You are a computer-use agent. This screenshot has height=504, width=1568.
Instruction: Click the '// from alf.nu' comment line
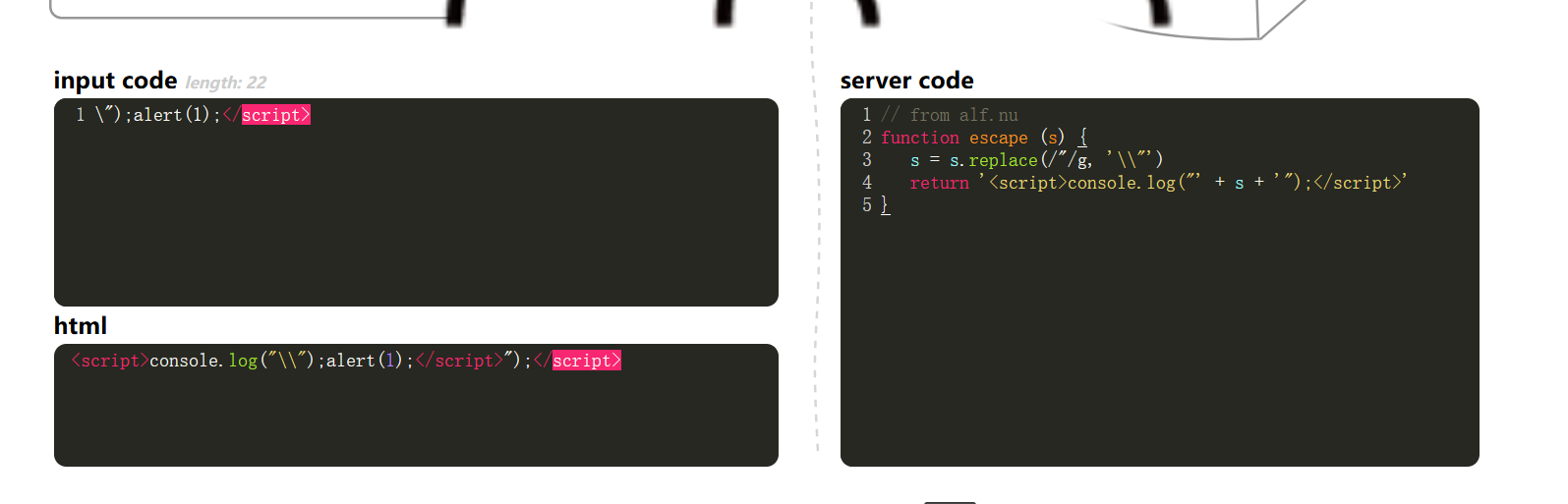[950, 115]
